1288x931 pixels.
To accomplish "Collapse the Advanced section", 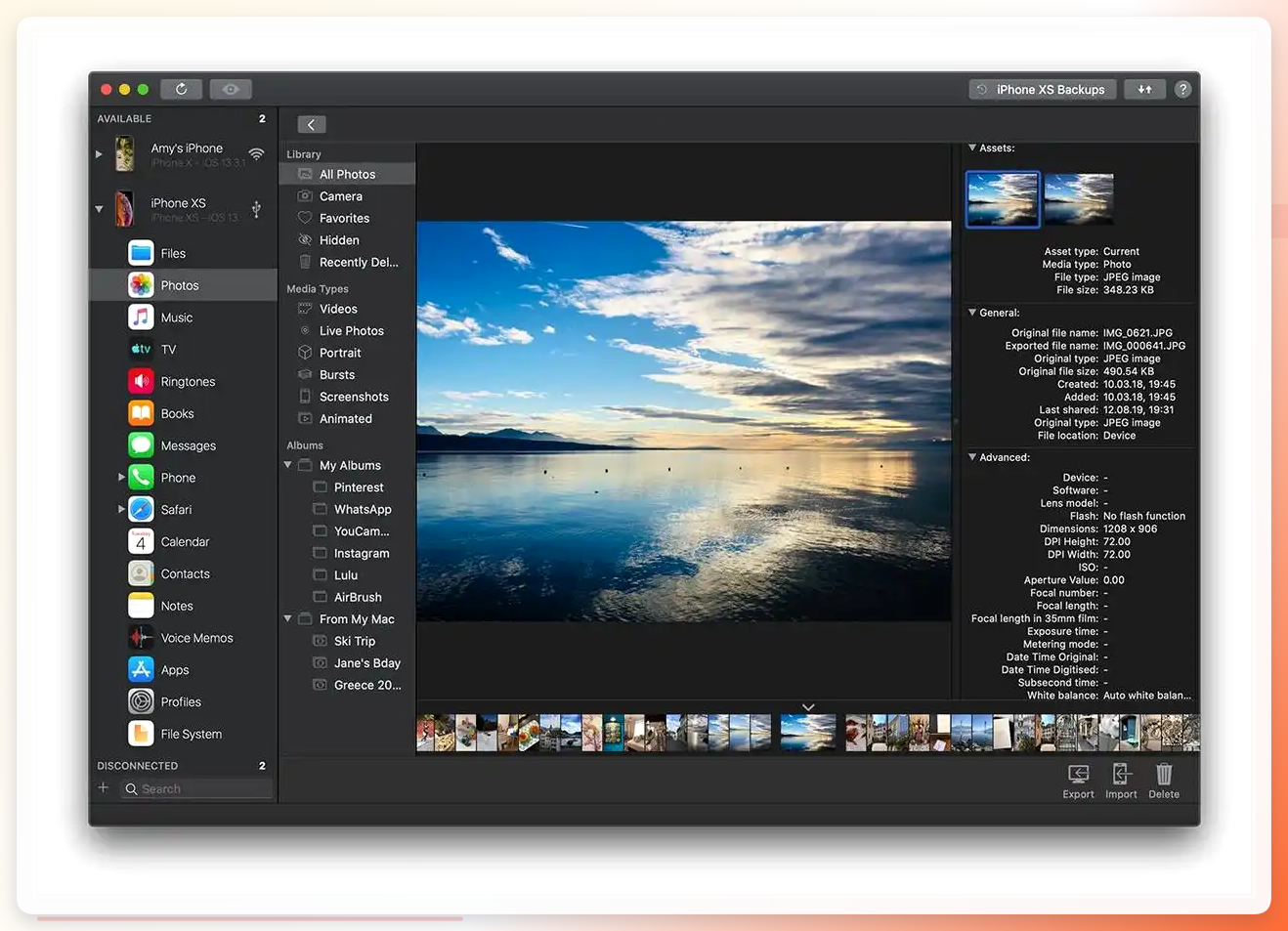I will [972, 457].
